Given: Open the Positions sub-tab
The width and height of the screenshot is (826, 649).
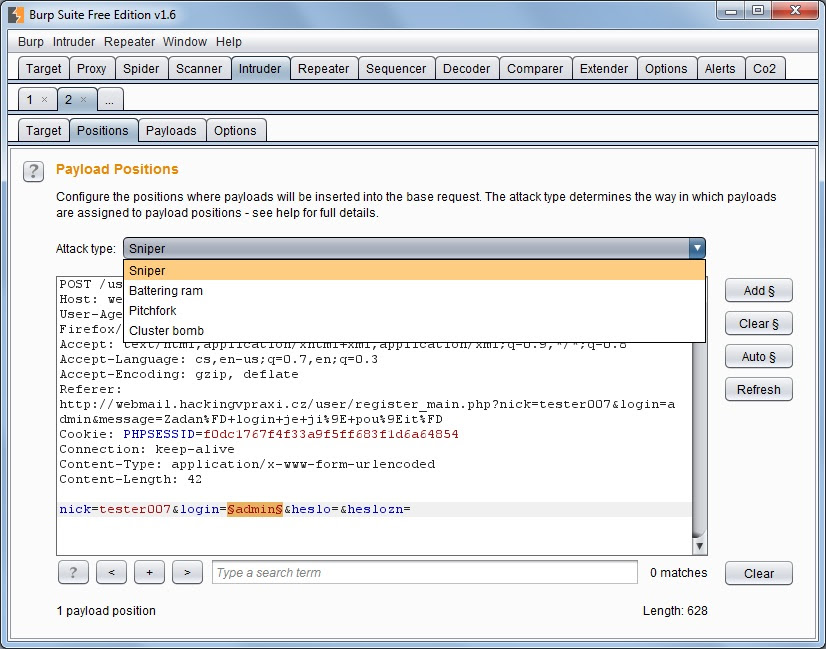Looking at the screenshot, I should [x=103, y=131].
